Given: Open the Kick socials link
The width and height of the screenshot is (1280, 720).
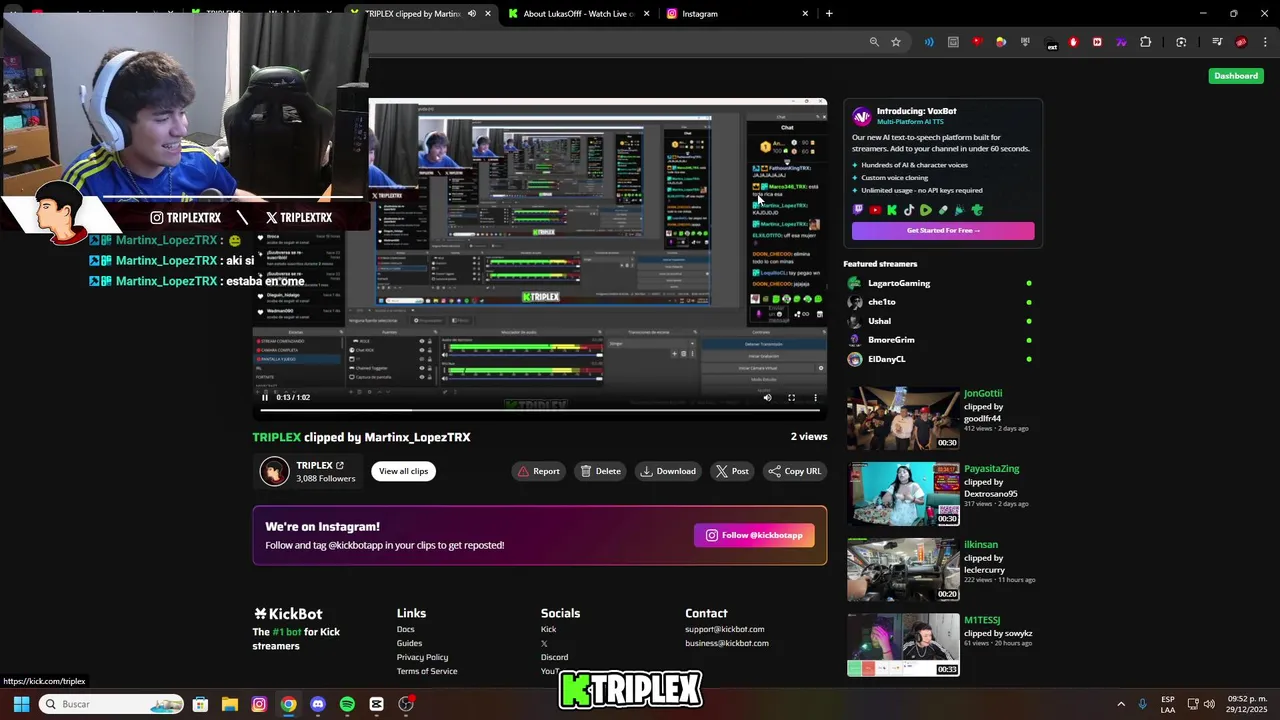Looking at the screenshot, I should click(x=548, y=629).
